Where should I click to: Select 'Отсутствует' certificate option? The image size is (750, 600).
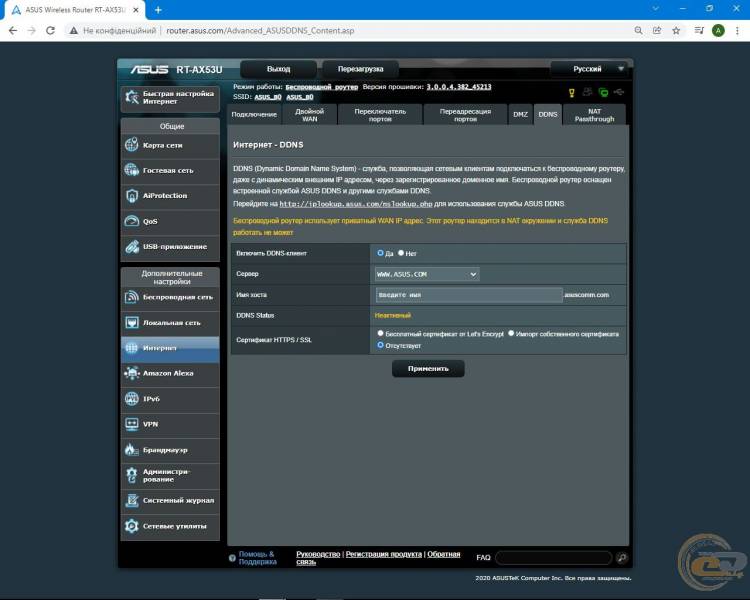tap(380, 344)
